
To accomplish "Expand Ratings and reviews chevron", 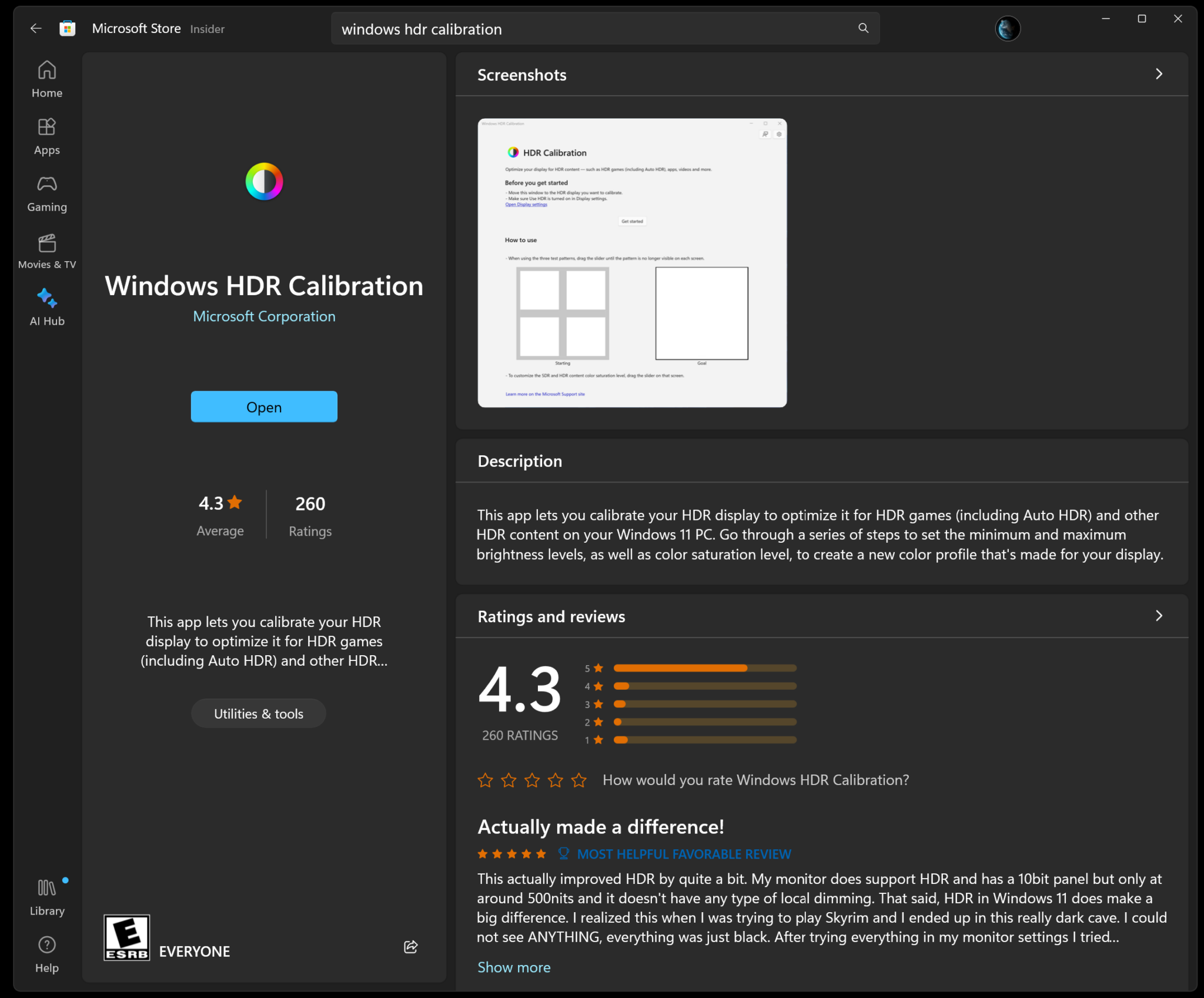I will point(1159,616).
